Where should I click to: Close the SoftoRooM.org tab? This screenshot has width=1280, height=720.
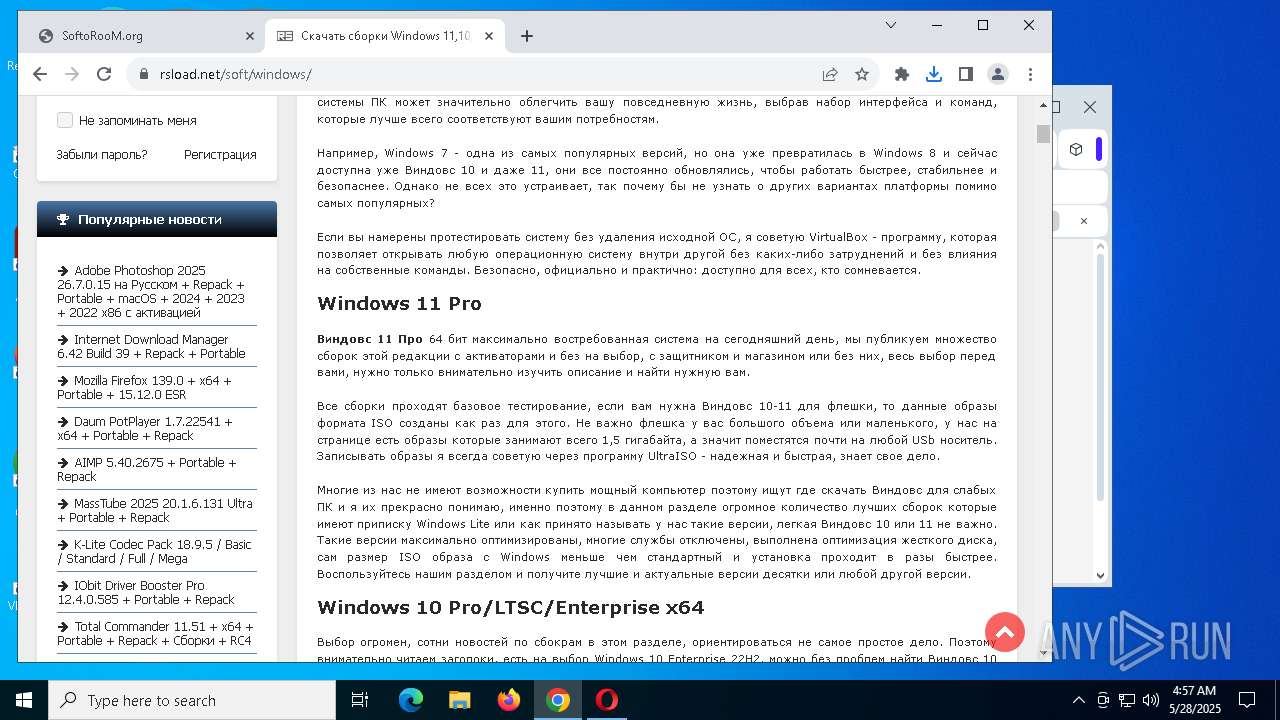(250, 36)
